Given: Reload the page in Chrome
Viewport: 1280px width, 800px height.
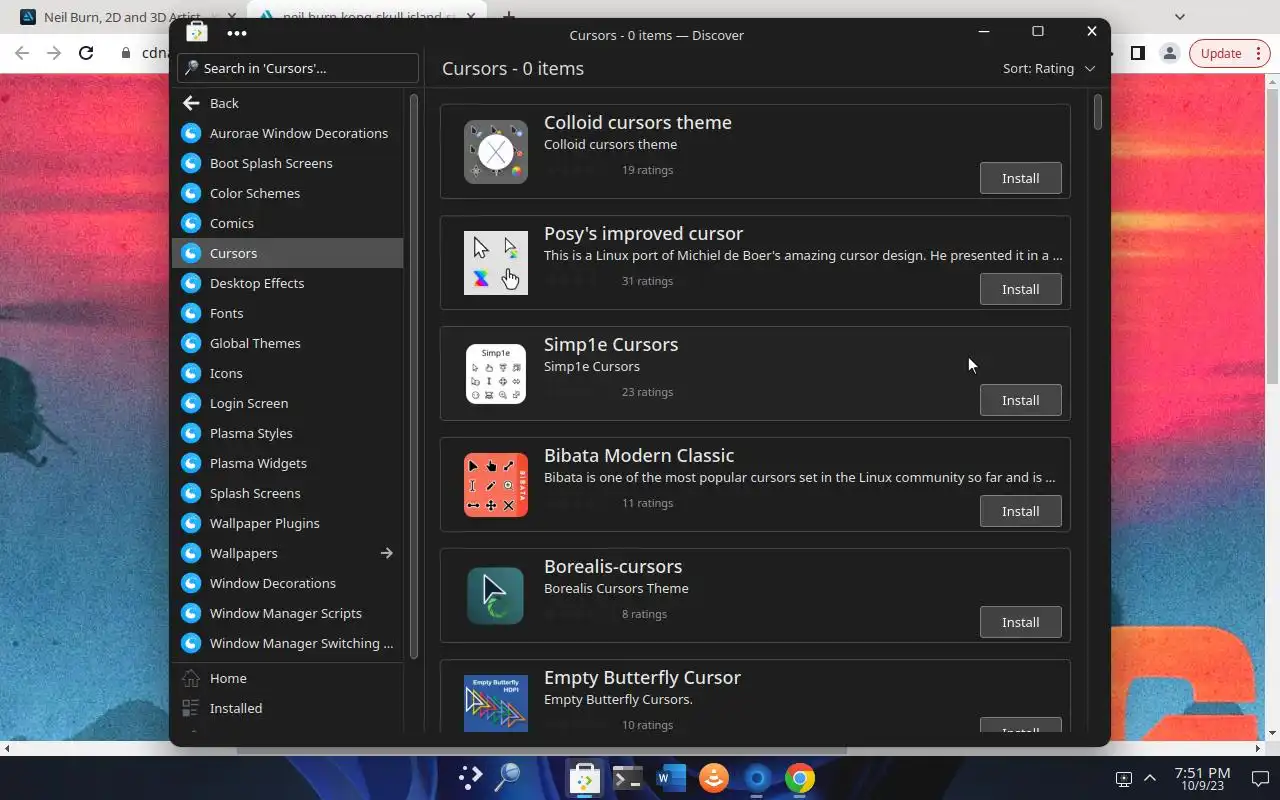Looking at the screenshot, I should pyautogui.click(x=86, y=53).
